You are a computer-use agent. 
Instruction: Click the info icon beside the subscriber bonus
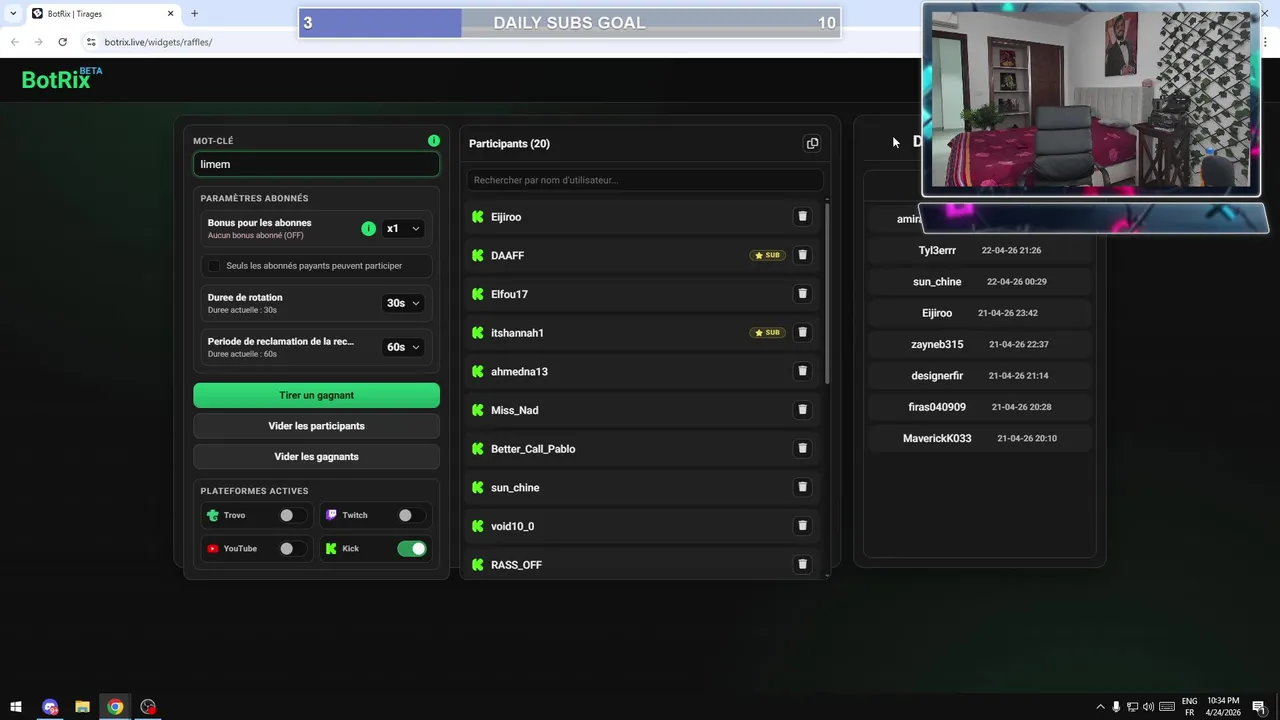tap(368, 228)
